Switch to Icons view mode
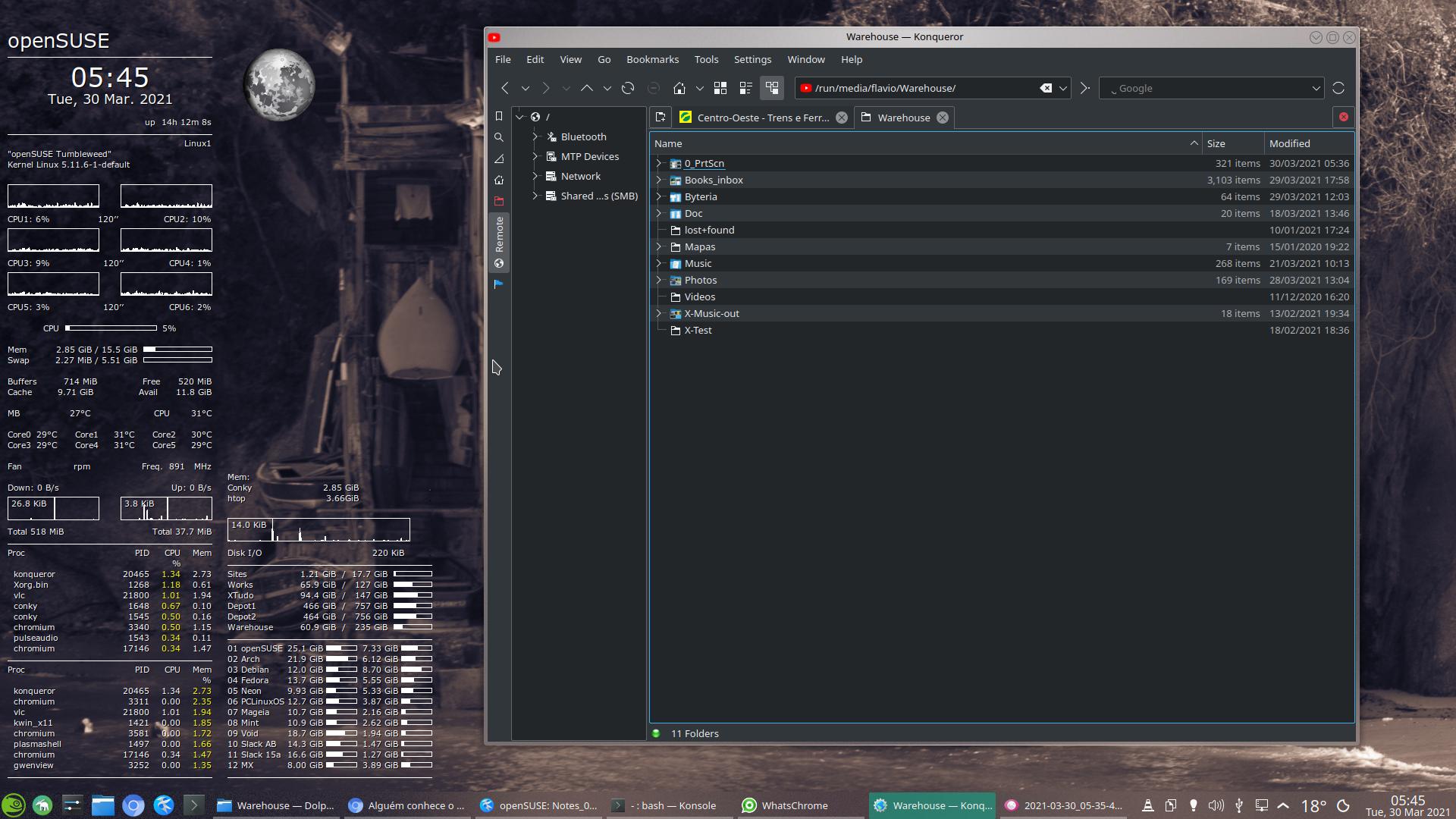Image resolution: width=1456 pixels, height=819 pixels. pos(720,88)
